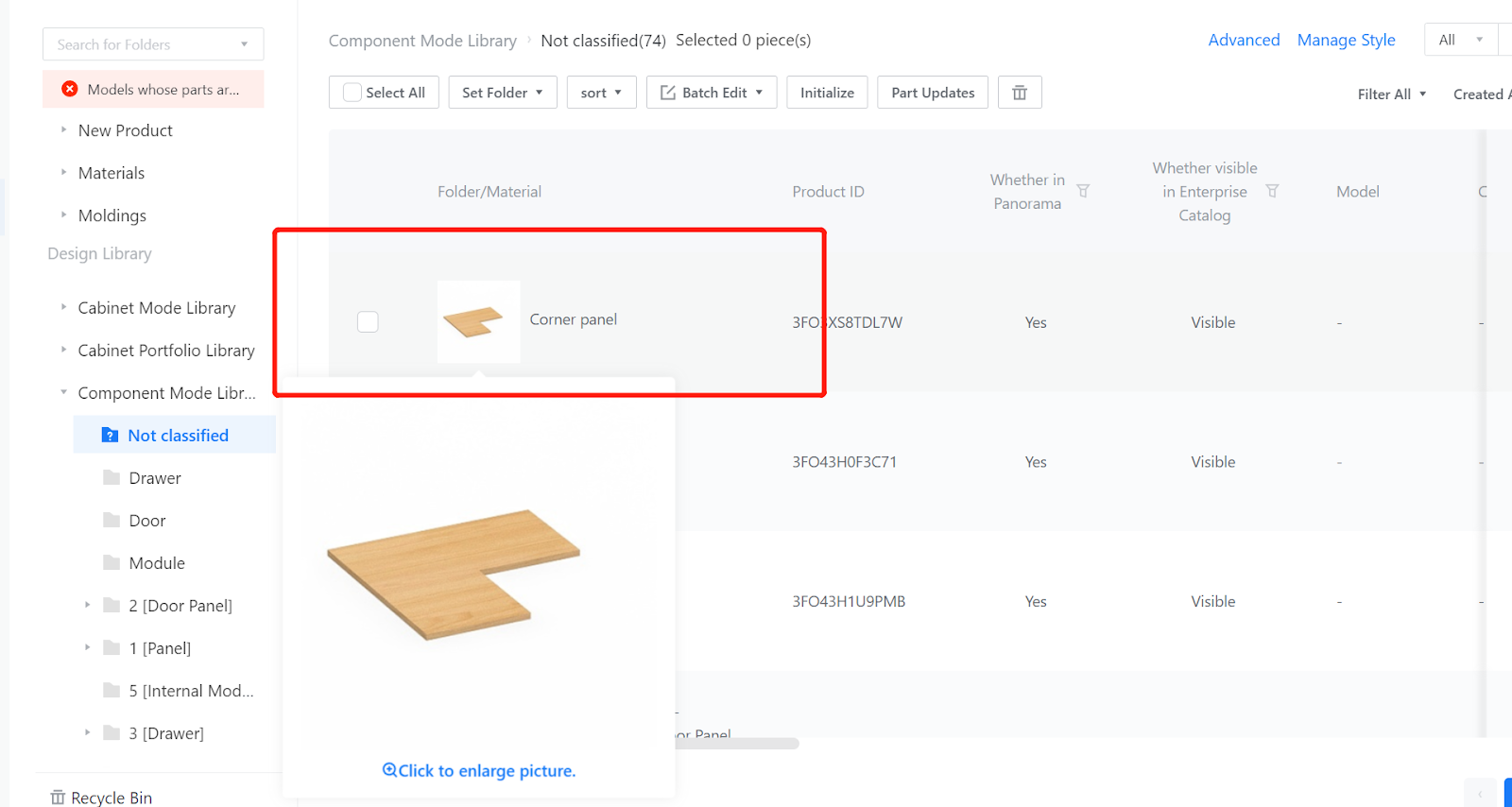Open the Set Folder dropdown
The width and height of the screenshot is (1512, 807).
click(502, 93)
